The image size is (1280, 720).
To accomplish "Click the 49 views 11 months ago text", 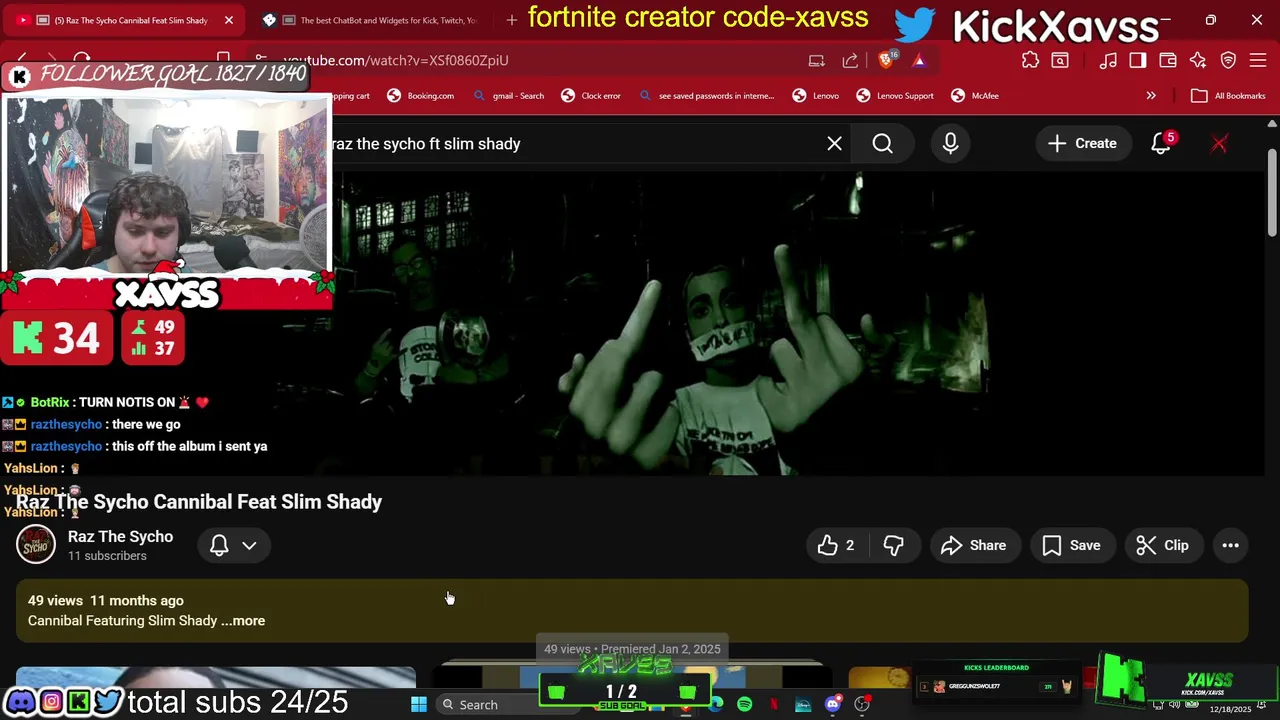I will pos(106,600).
